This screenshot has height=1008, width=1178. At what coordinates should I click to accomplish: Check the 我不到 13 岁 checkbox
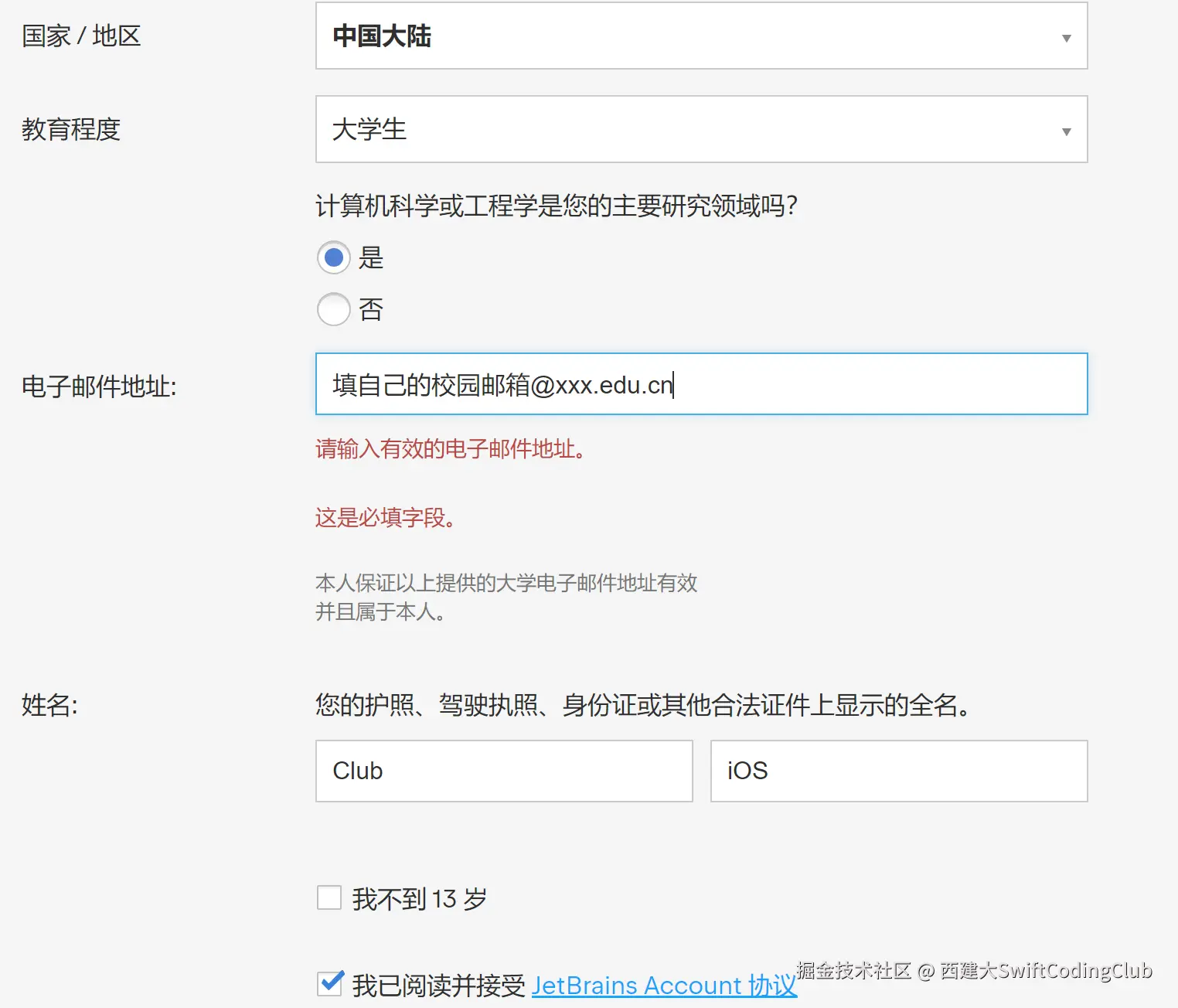pyautogui.click(x=329, y=898)
